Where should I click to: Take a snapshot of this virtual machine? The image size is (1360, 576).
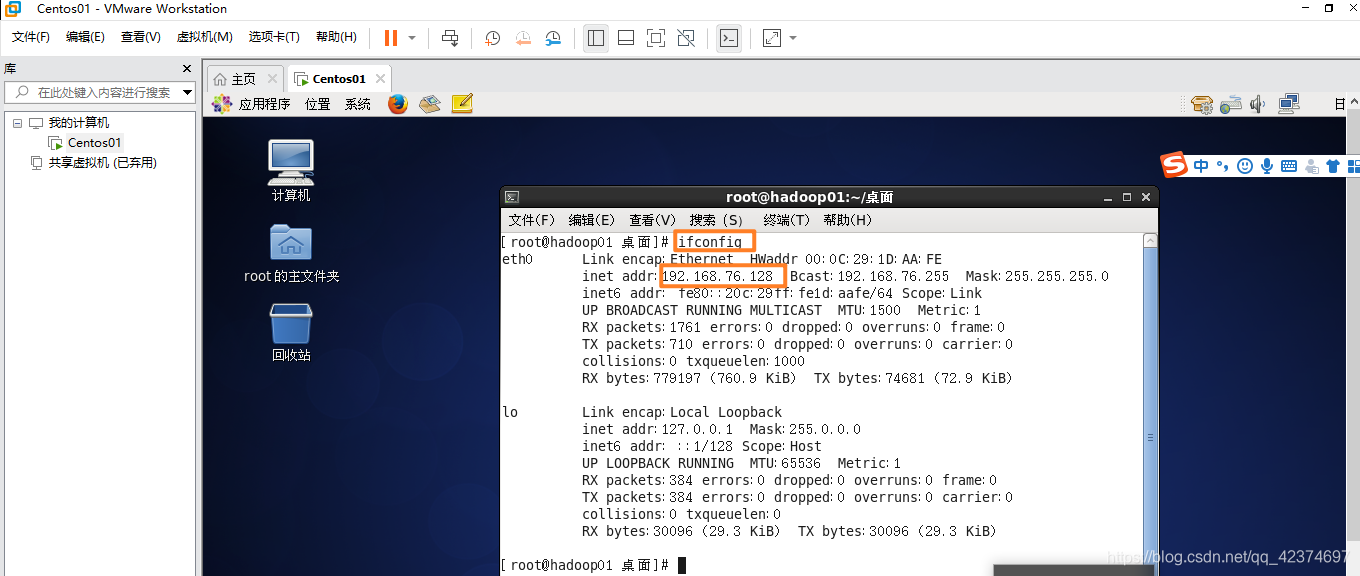[x=491, y=37]
